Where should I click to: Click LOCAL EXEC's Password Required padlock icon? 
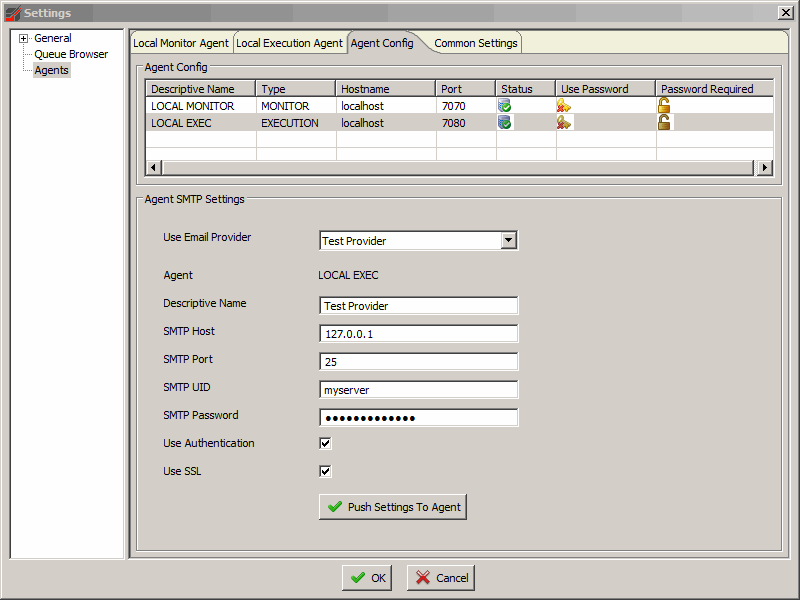coord(664,122)
